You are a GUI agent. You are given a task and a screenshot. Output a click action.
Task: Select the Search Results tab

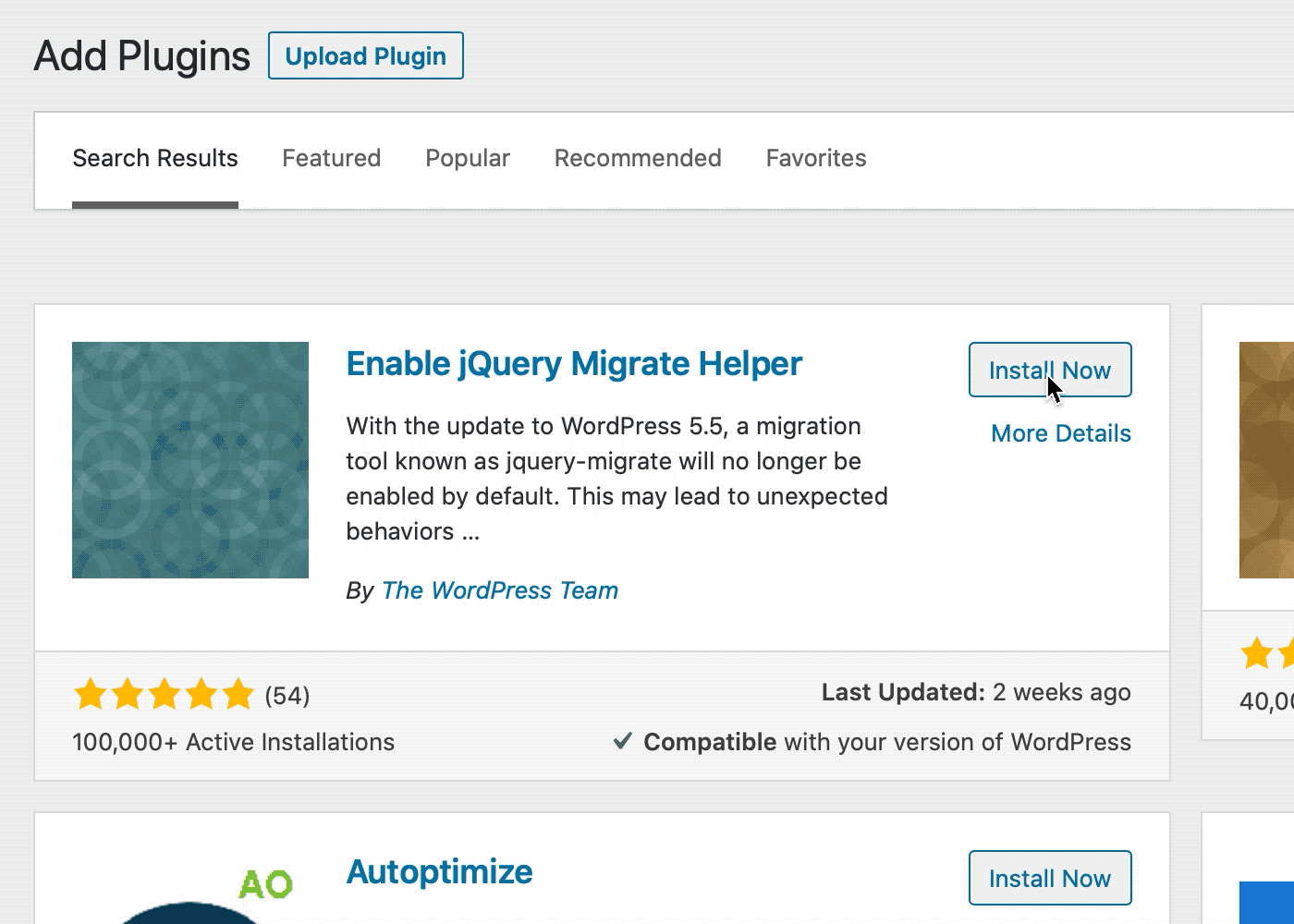tap(155, 158)
